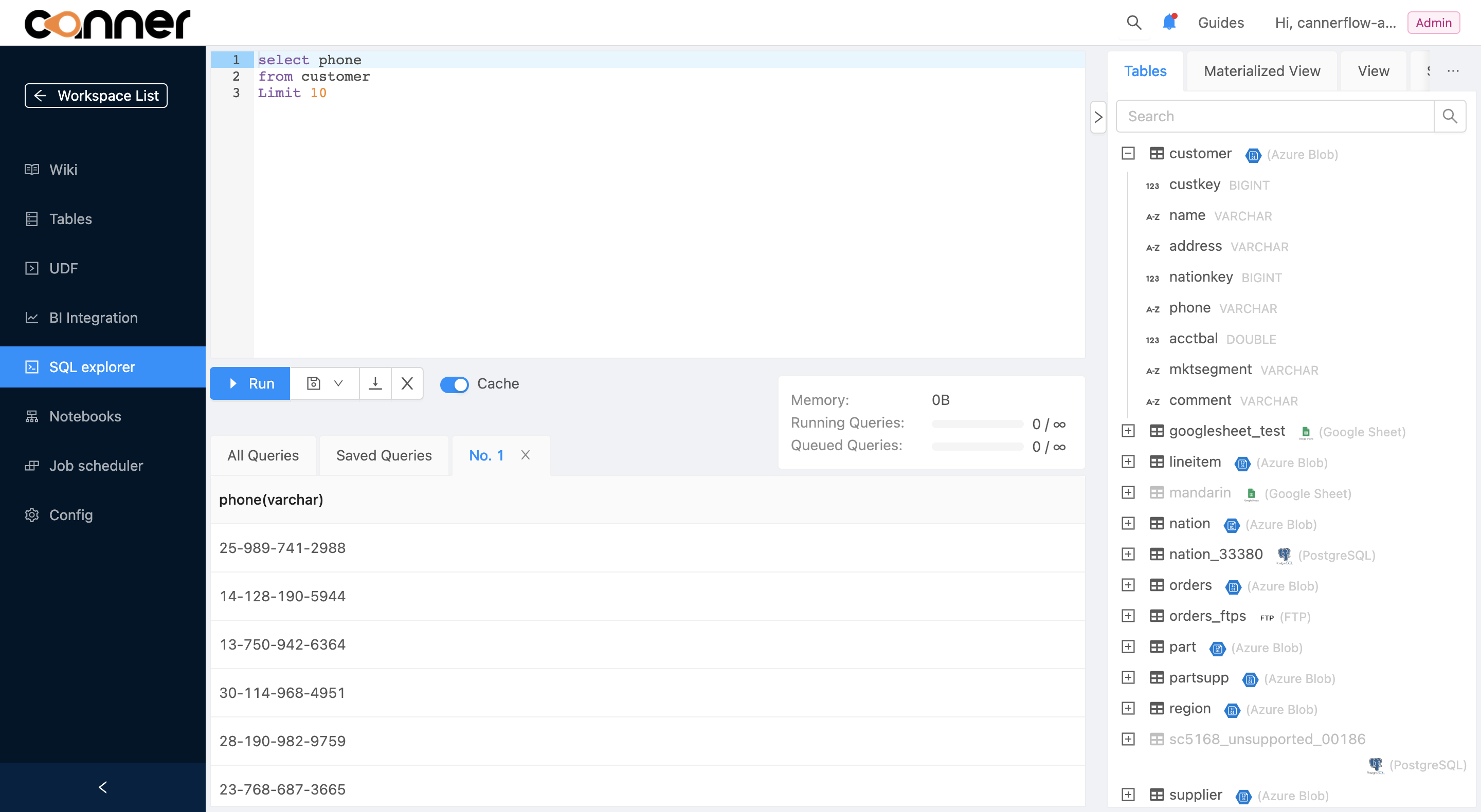Switch to the Materialized View tab
Screen dimensions: 1481x812
pyautogui.click(x=1262, y=71)
